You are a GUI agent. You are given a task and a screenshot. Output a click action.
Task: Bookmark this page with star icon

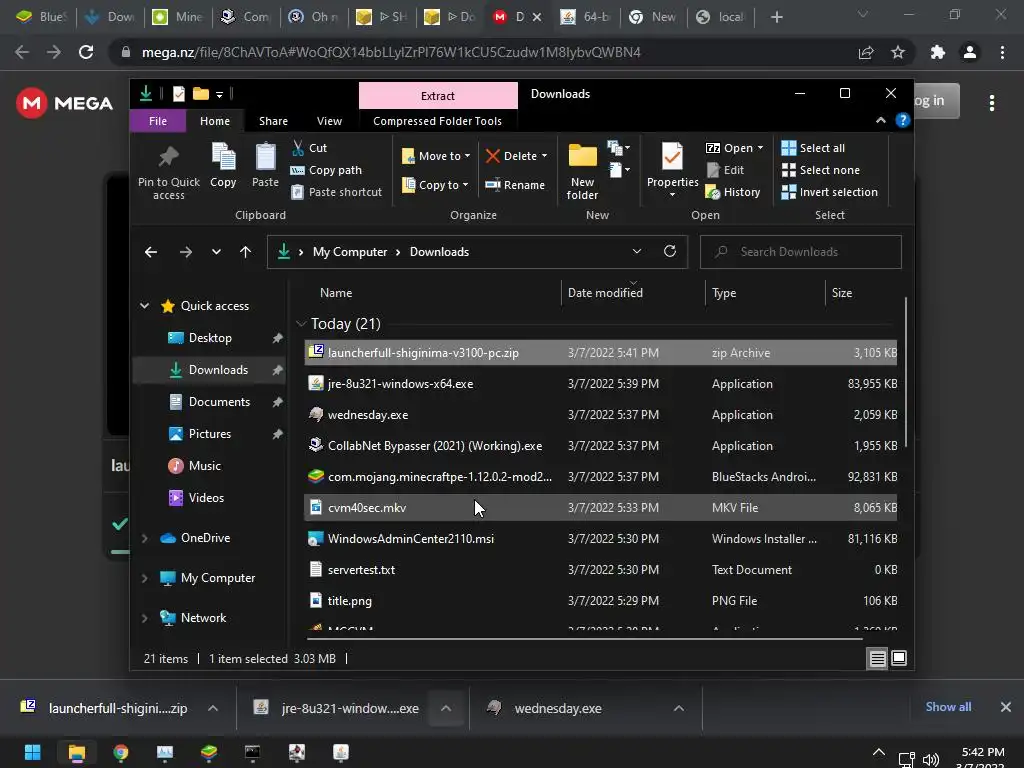pyautogui.click(x=898, y=52)
